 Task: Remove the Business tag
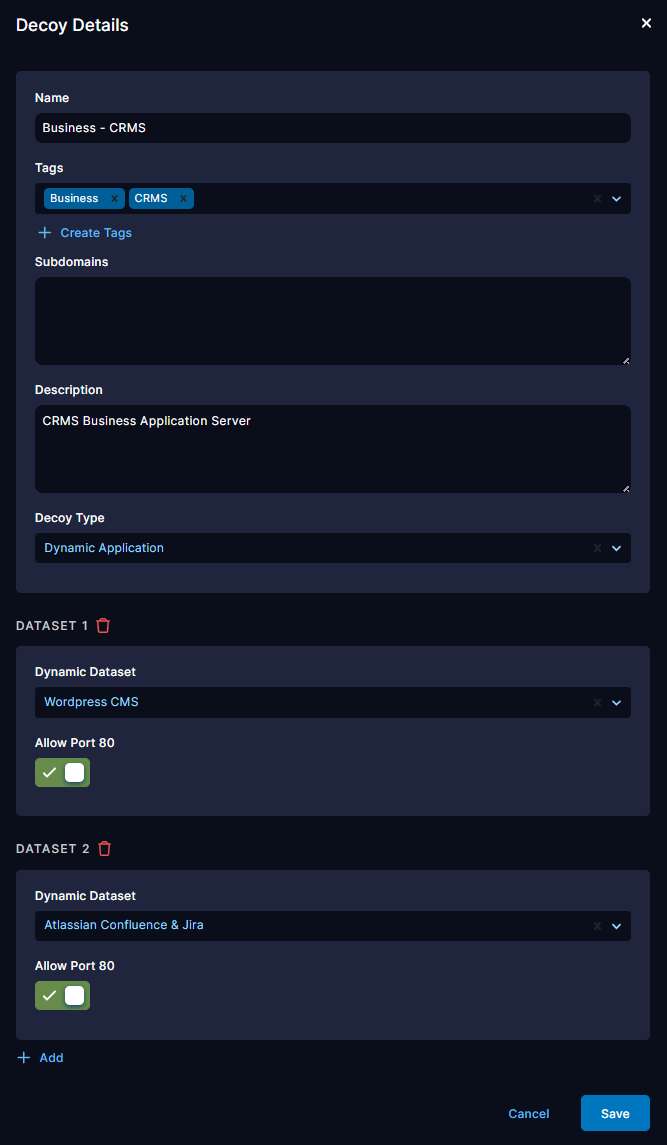[x=114, y=198]
